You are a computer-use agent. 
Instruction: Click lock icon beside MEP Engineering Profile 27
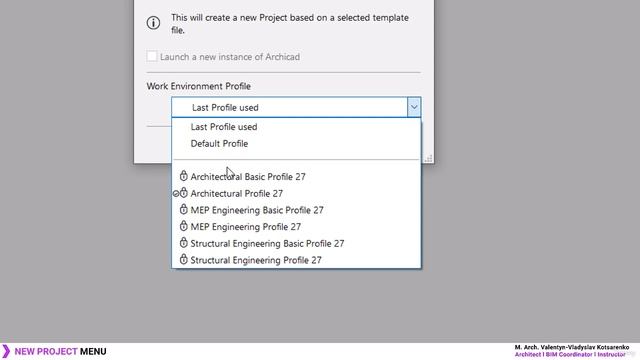[x=184, y=226]
